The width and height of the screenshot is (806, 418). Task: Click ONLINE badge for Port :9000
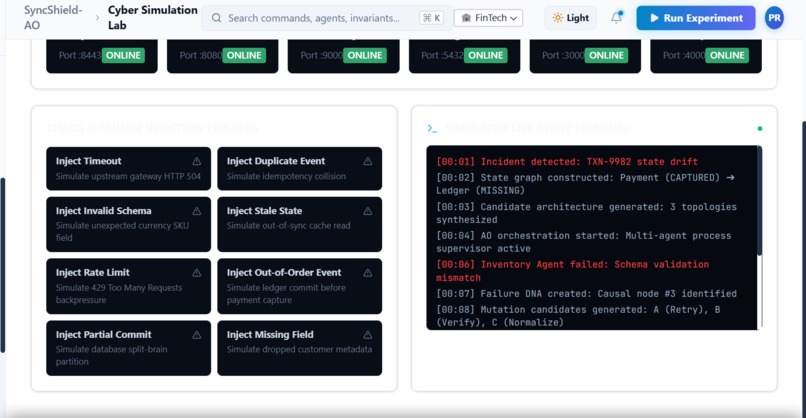pyautogui.click(x=365, y=56)
